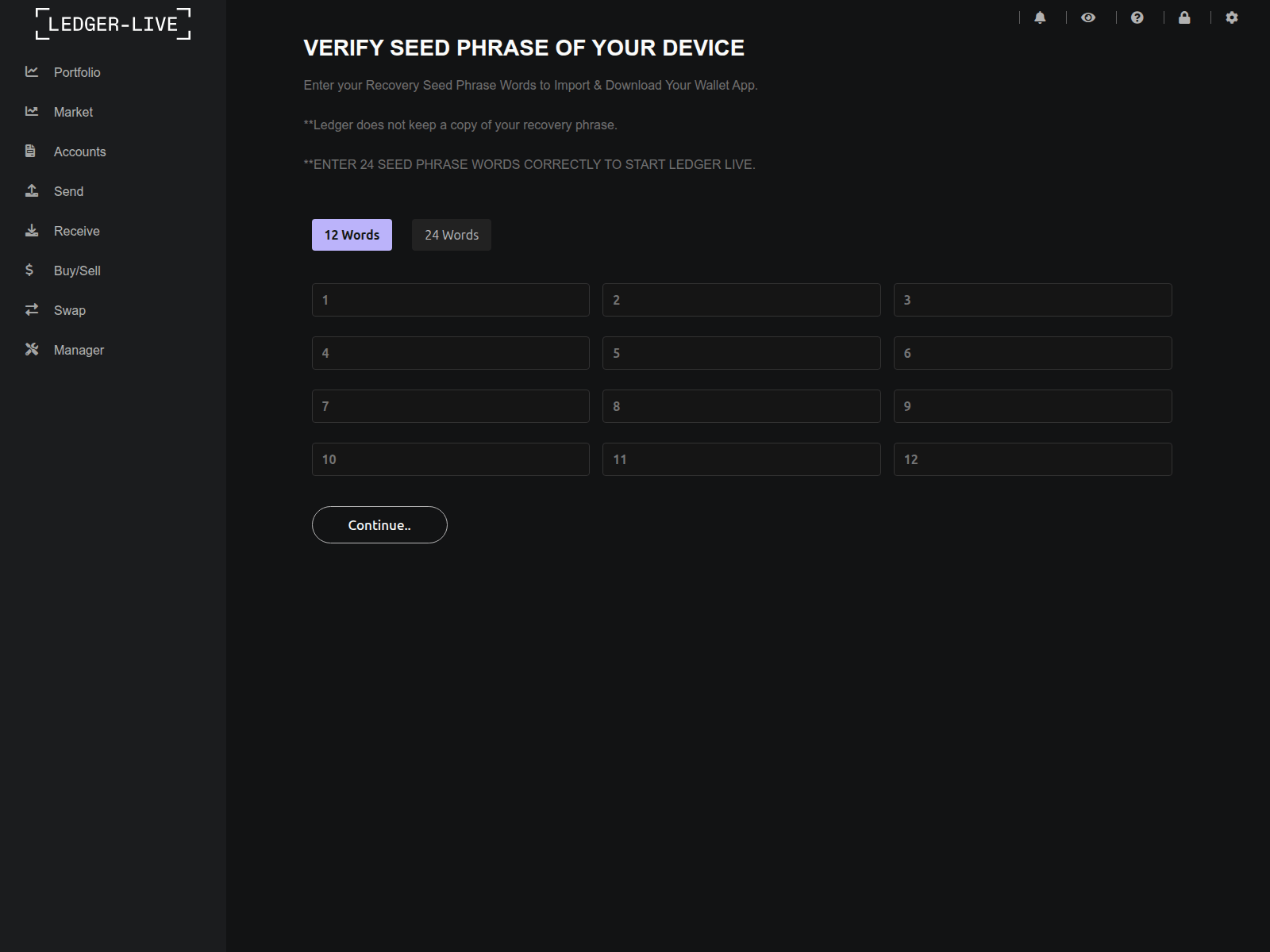
Task: Go to Market section
Action: click(x=73, y=112)
